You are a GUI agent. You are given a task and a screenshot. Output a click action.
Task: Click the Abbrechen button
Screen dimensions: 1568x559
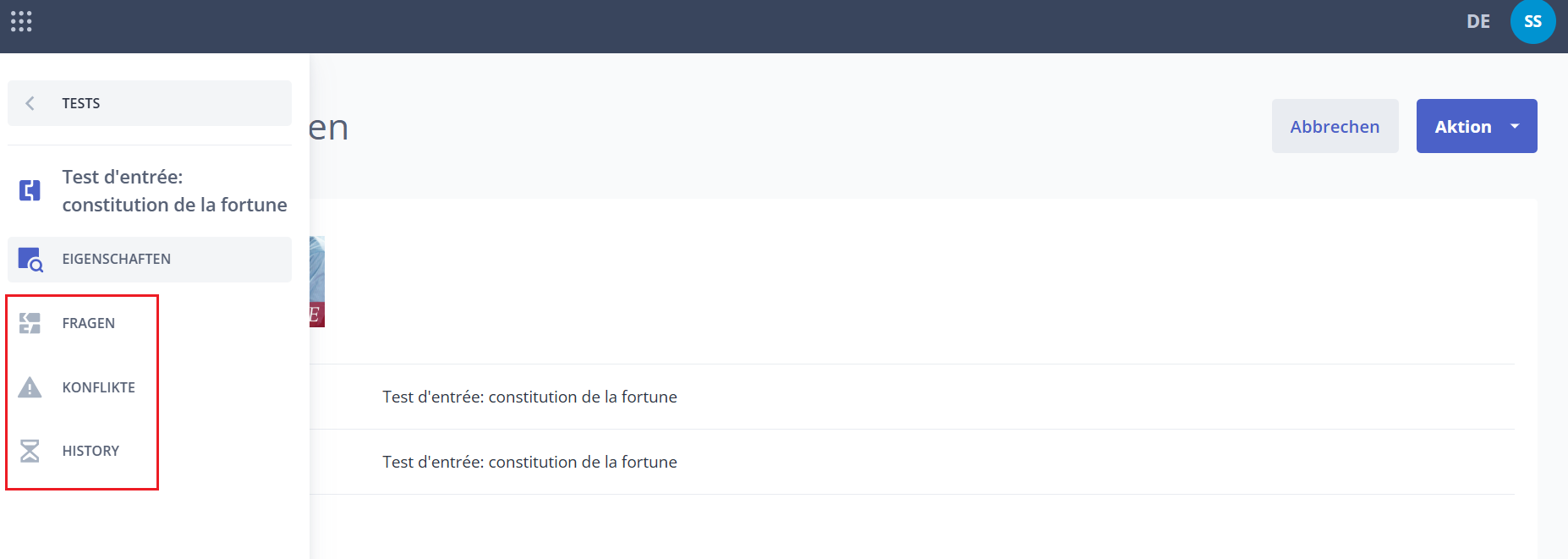tap(1335, 126)
